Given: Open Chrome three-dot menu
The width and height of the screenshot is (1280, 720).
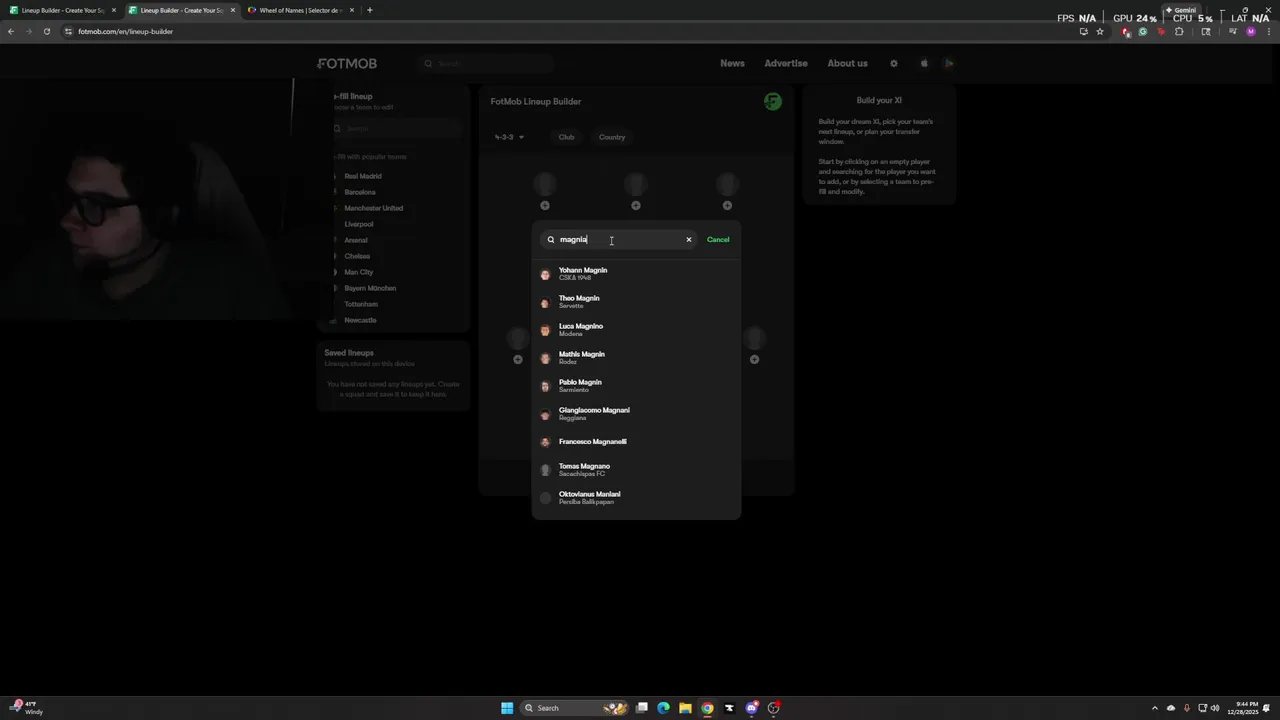Looking at the screenshot, I should click(1268, 31).
